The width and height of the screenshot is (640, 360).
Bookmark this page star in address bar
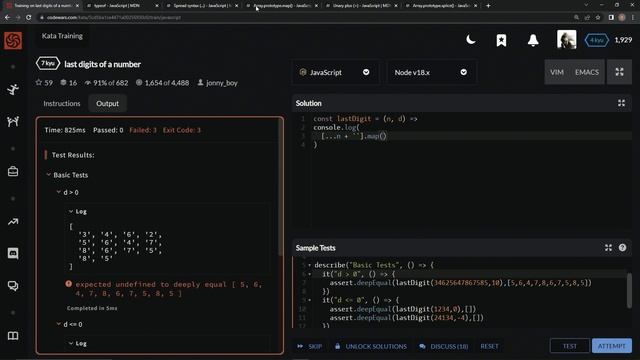click(x=598, y=18)
